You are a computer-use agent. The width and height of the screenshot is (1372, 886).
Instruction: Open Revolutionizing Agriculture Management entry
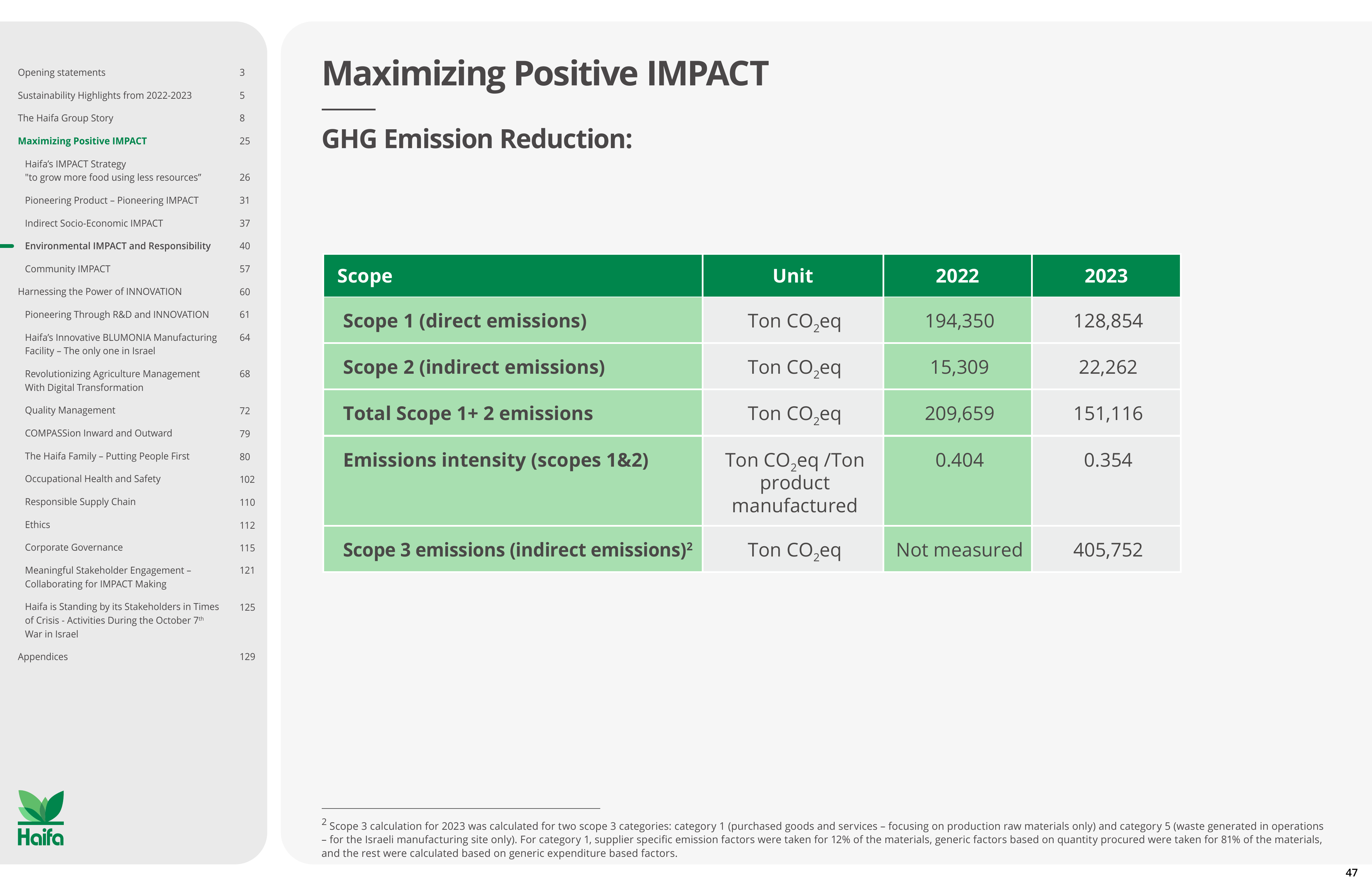[x=112, y=381]
